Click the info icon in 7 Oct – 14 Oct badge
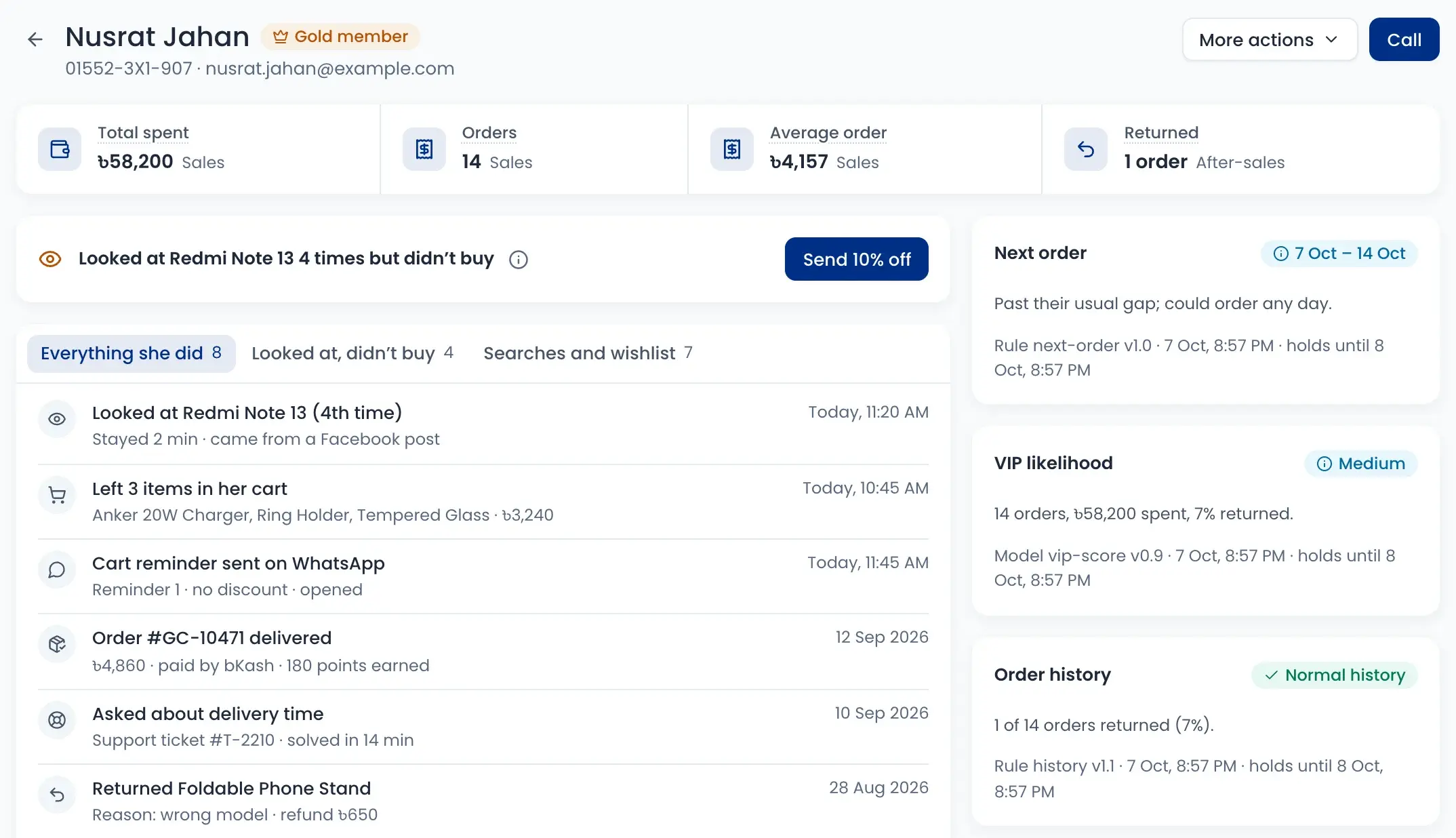Image resolution: width=1456 pixels, height=838 pixels. [x=1280, y=254]
